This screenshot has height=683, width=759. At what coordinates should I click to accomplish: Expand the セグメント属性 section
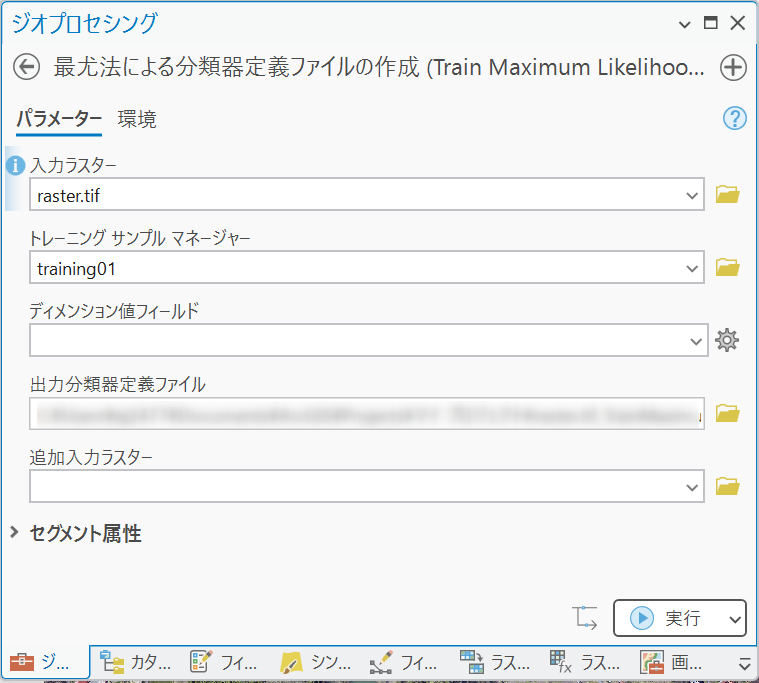pos(14,533)
